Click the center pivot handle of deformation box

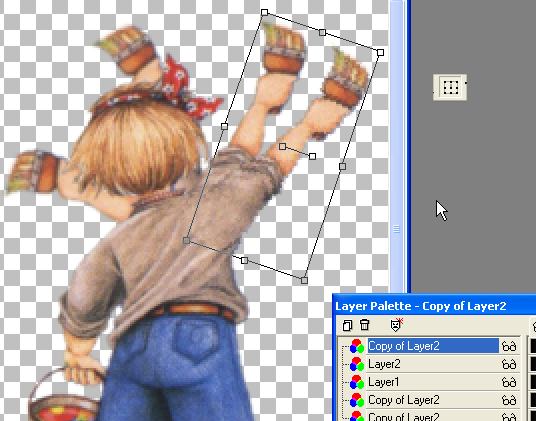pyautogui.click(x=282, y=147)
